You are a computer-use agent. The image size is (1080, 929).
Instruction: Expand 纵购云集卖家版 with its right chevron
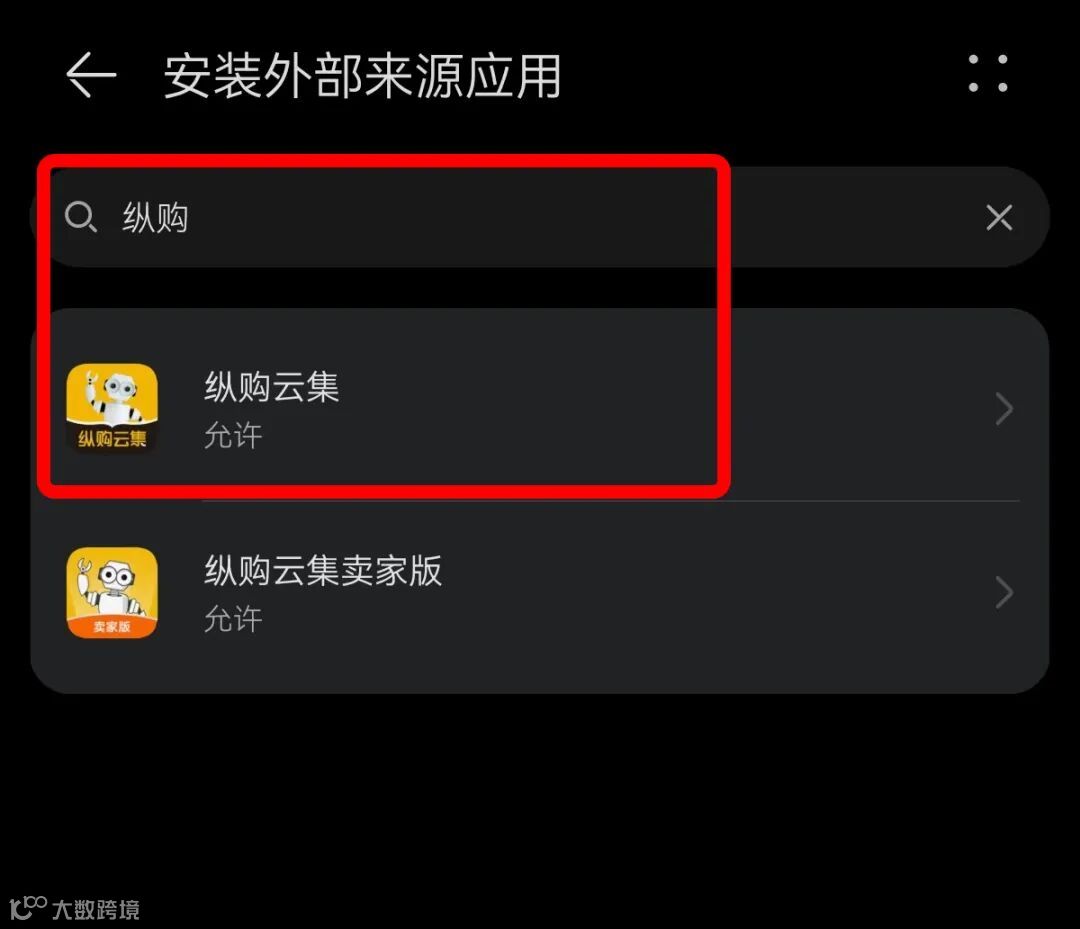tap(1004, 593)
